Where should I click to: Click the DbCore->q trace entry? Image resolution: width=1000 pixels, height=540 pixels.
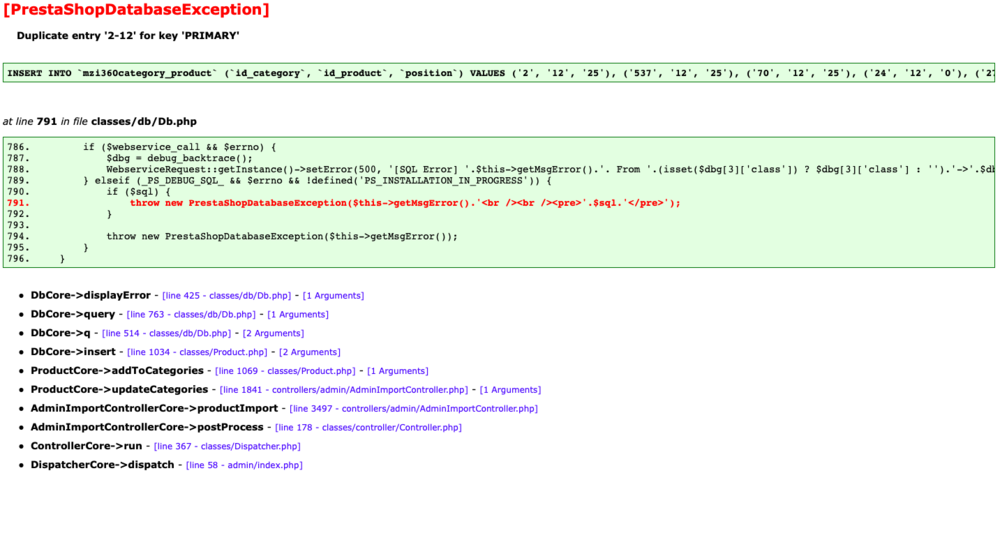(61, 333)
